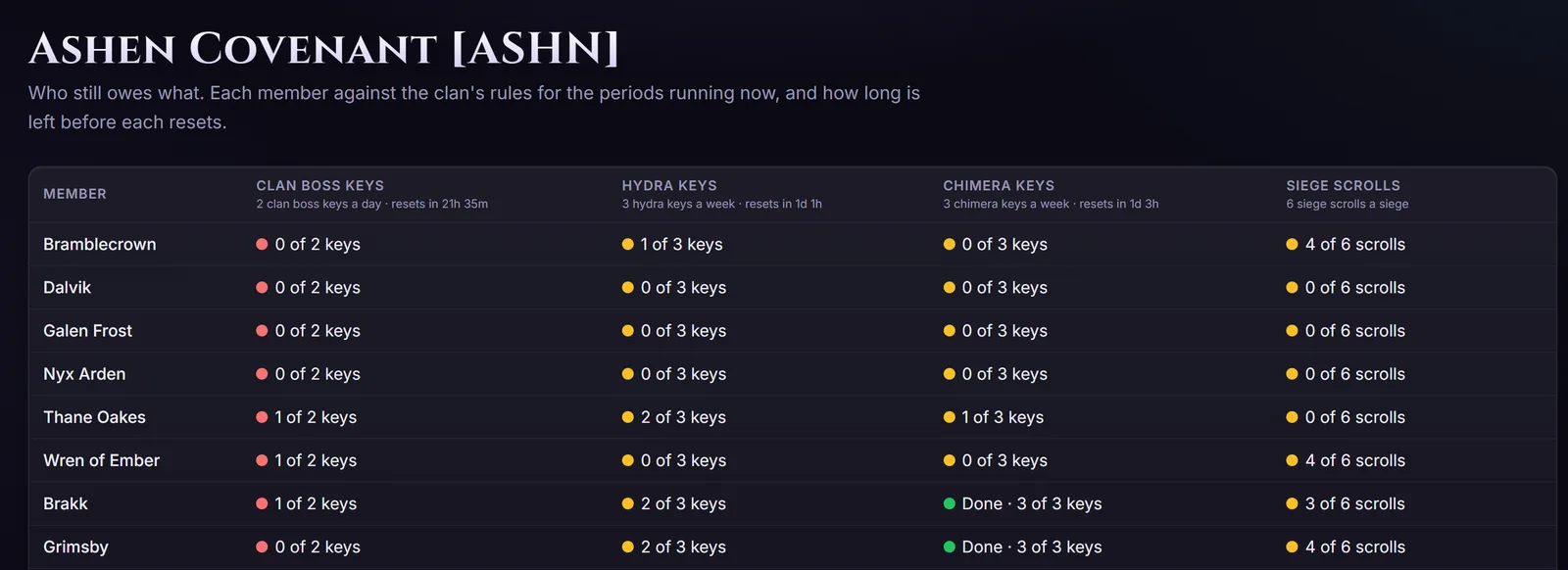Click the 'resets in 21h 35m' clan boss subtitle
Screen dimensions: 1568x570
(439, 204)
